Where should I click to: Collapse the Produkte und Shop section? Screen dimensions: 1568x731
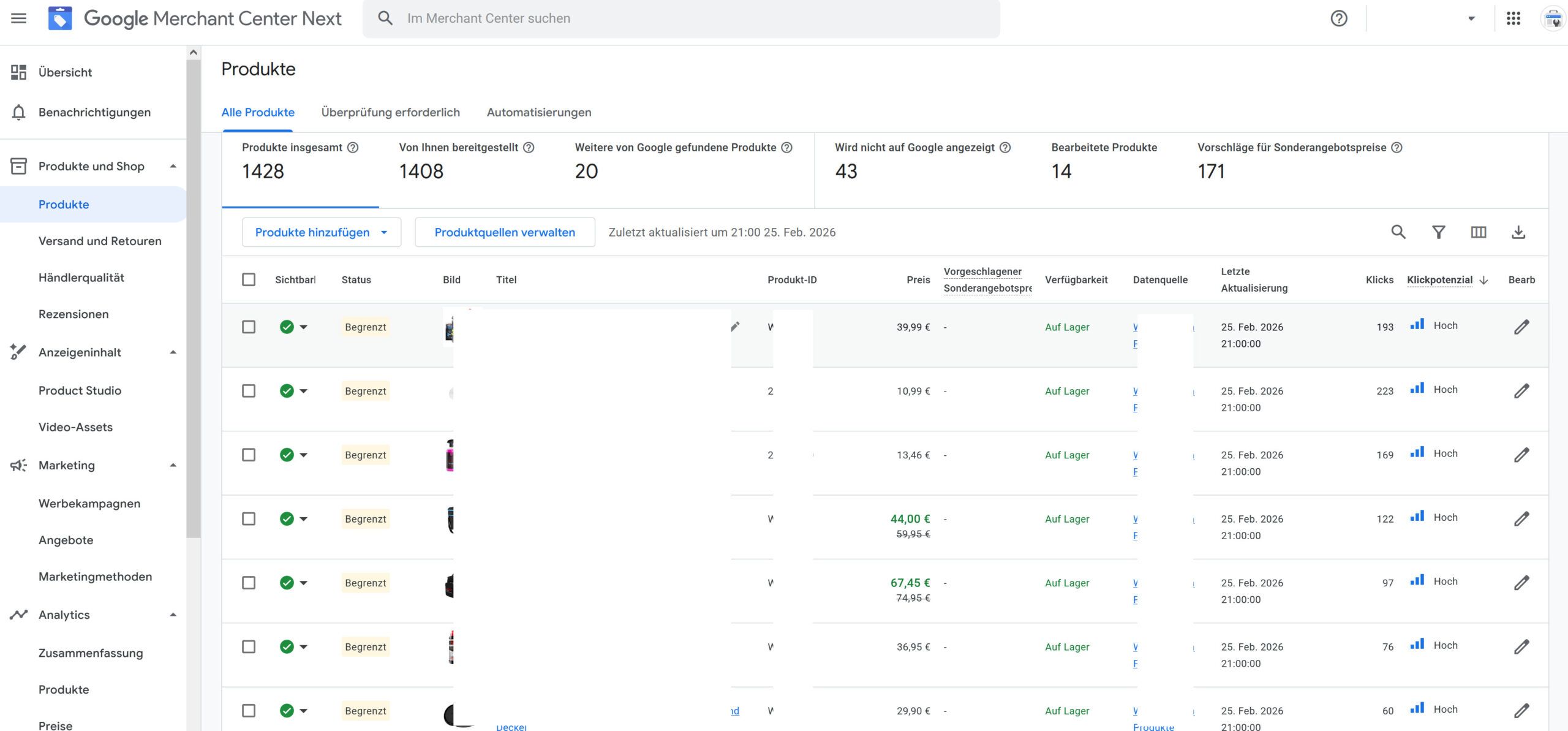[x=173, y=166]
